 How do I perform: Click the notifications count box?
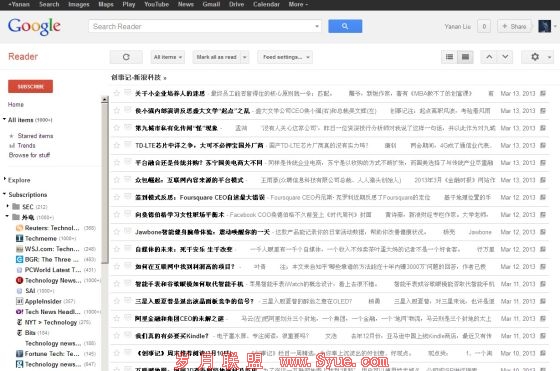pyautogui.click(x=484, y=26)
